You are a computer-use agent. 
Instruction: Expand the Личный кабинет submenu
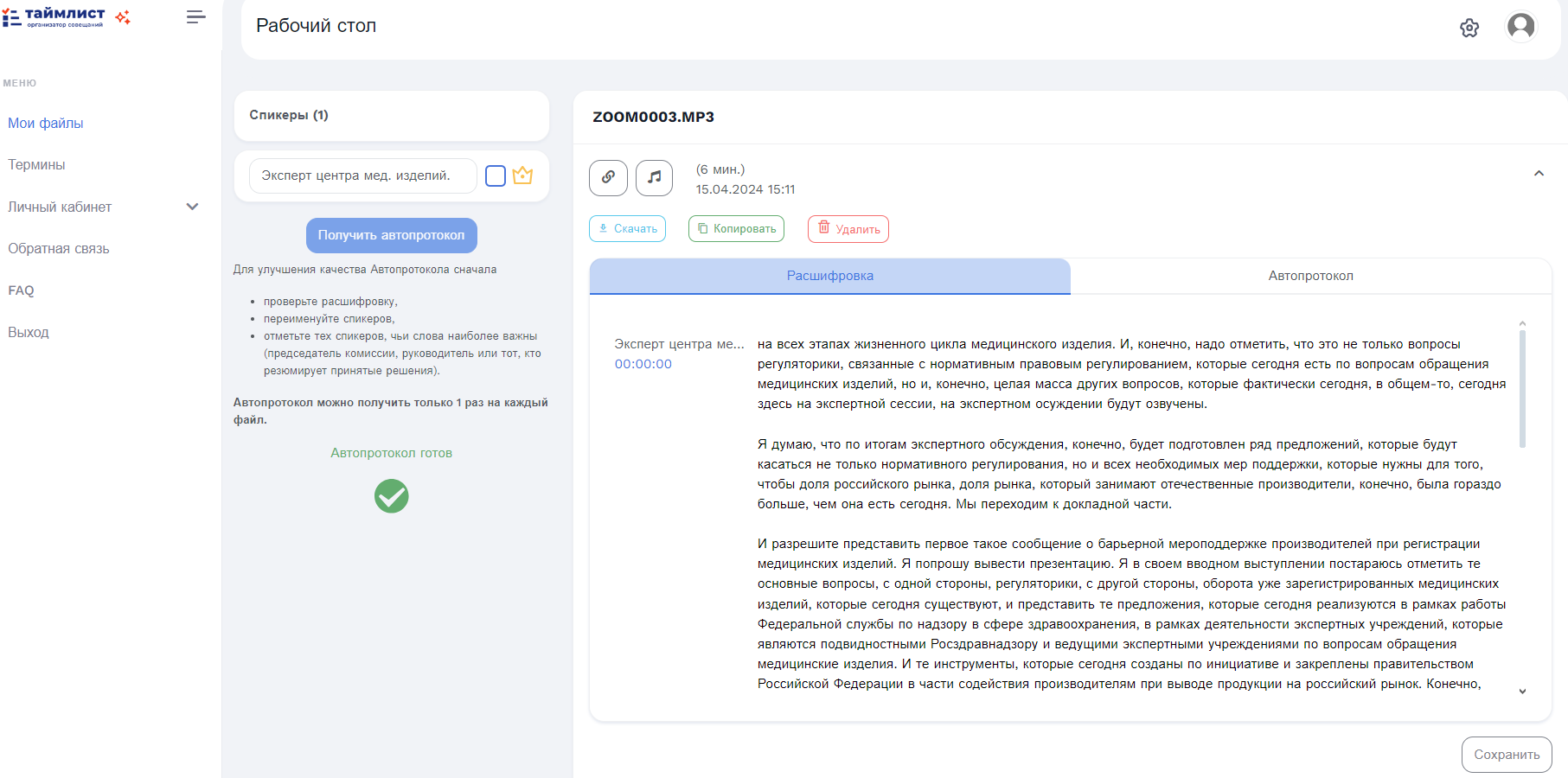point(192,207)
